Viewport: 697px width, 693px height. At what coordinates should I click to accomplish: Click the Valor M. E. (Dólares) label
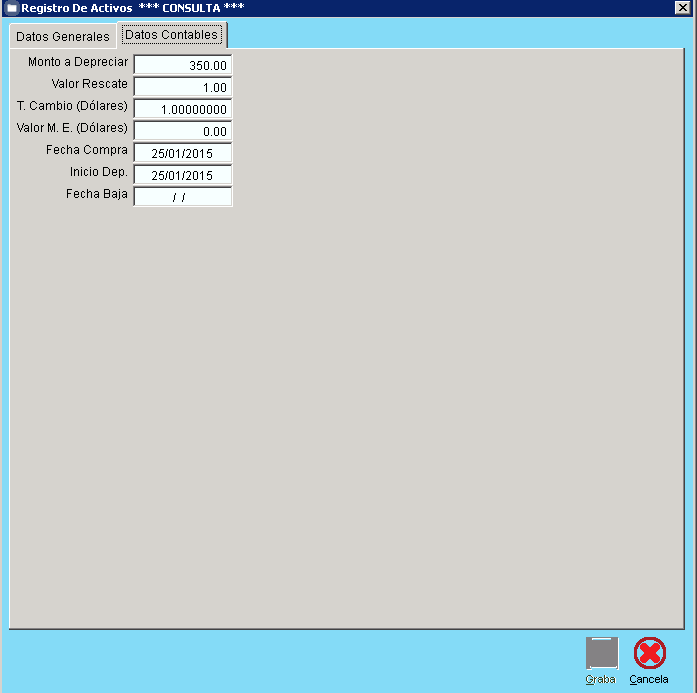tap(73, 128)
